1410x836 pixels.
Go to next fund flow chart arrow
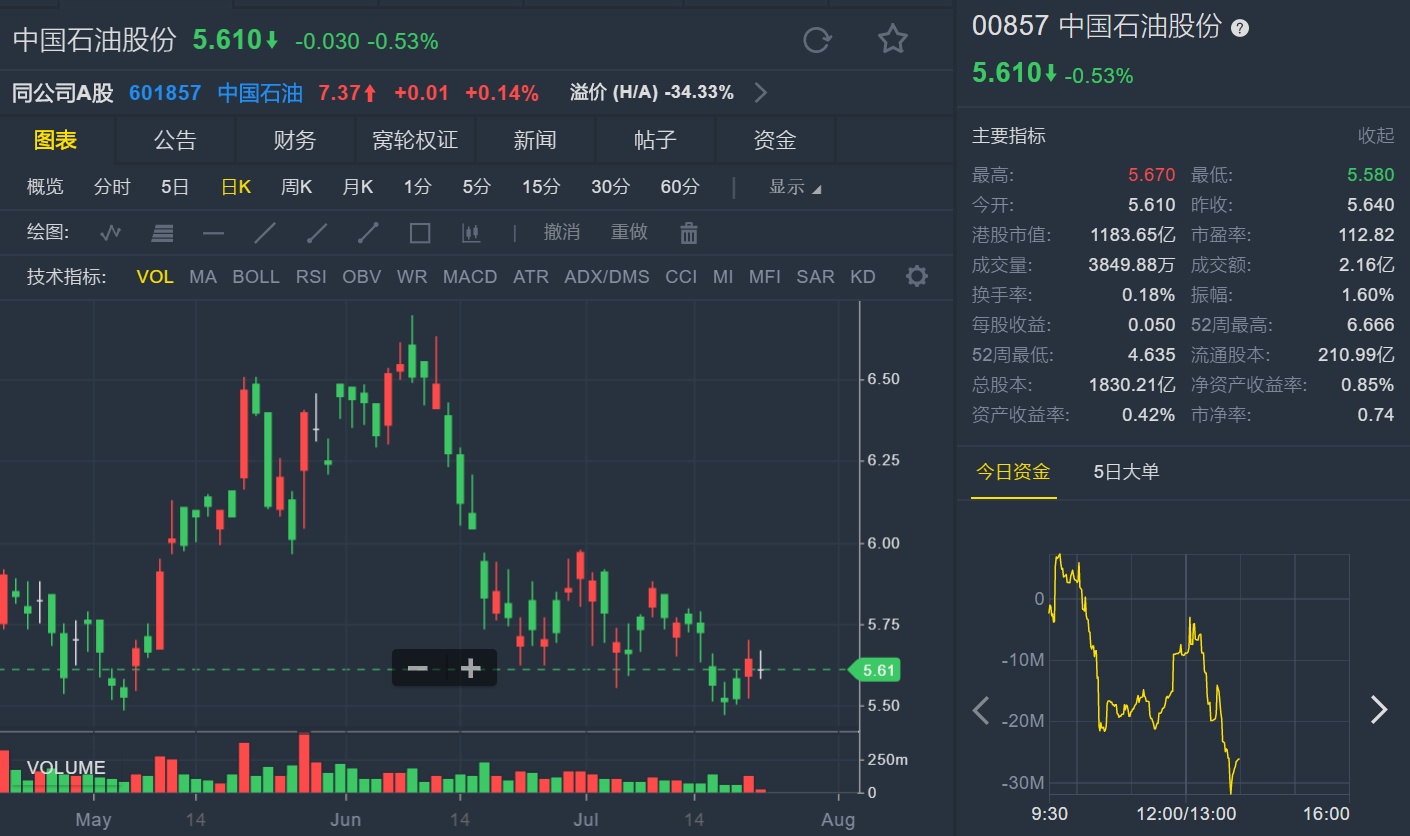coord(1379,710)
